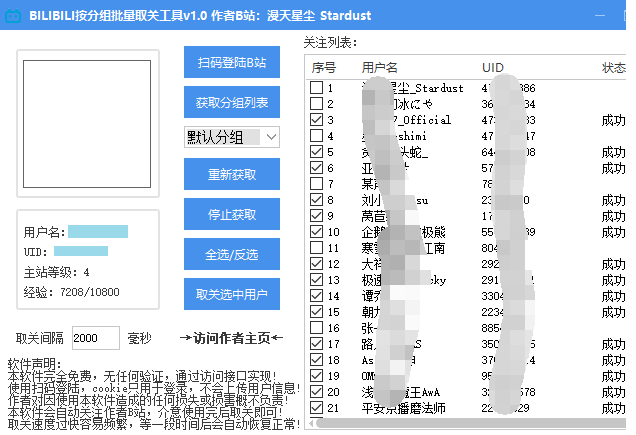The width and height of the screenshot is (636, 435).
Task: Click the 取关选中用户 button
Action: pos(232,294)
